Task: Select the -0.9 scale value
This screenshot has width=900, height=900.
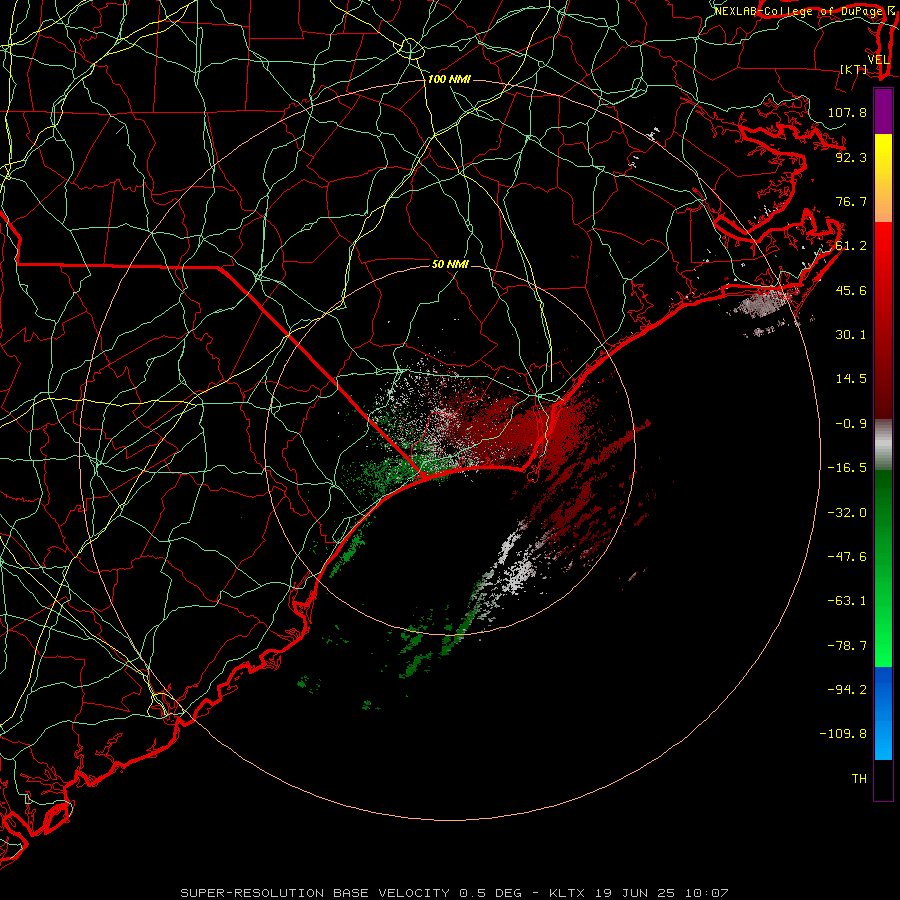Action: coord(851,424)
